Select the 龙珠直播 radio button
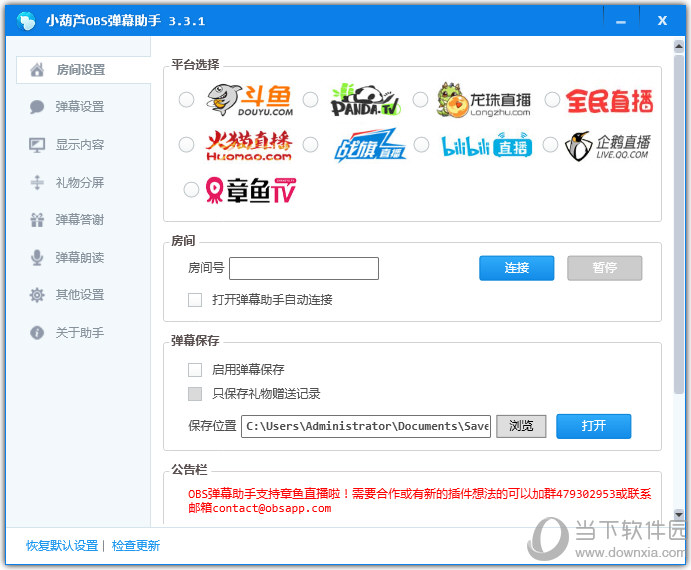Image resolution: width=691 pixels, height=570 pixels. point(420,100)
